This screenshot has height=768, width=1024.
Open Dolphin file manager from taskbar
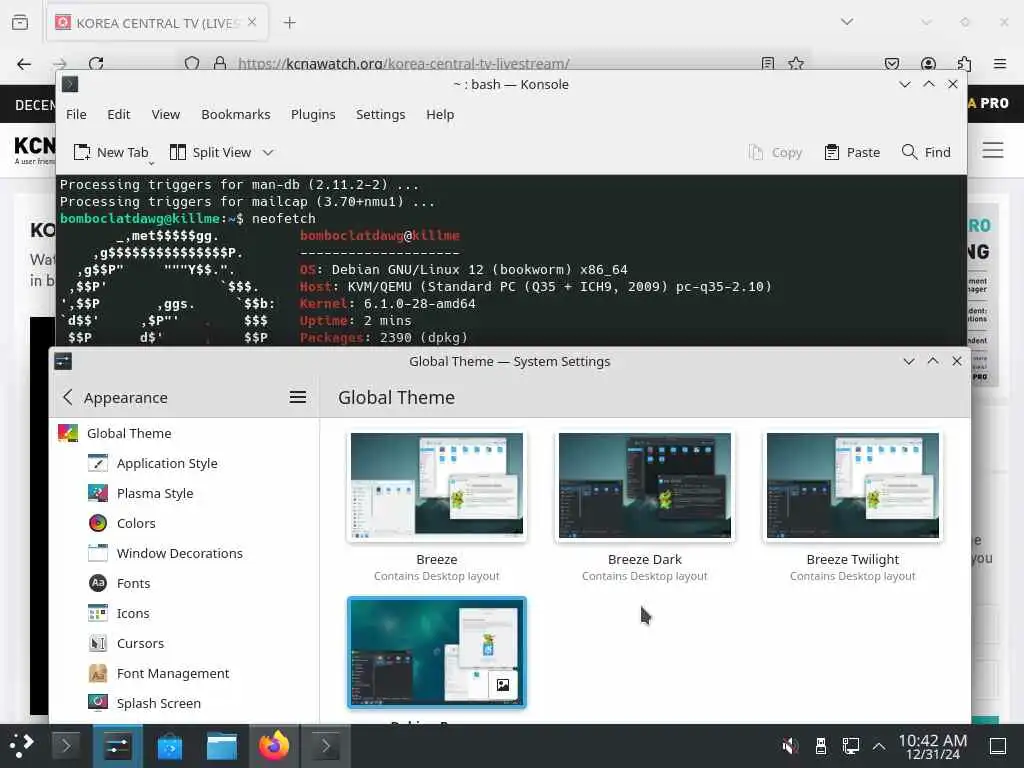(222, 746)
